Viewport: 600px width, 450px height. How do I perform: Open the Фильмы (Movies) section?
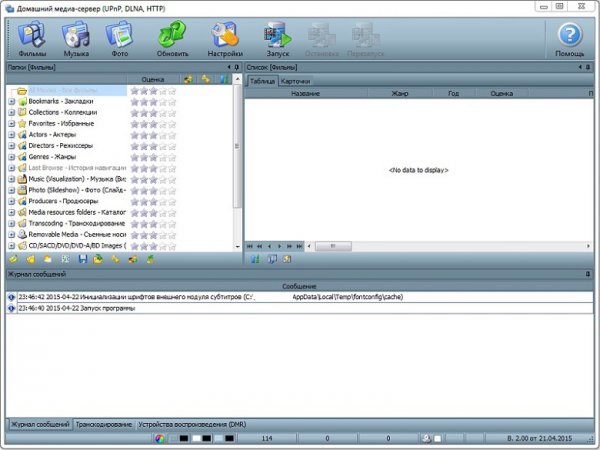coord(33,40)
